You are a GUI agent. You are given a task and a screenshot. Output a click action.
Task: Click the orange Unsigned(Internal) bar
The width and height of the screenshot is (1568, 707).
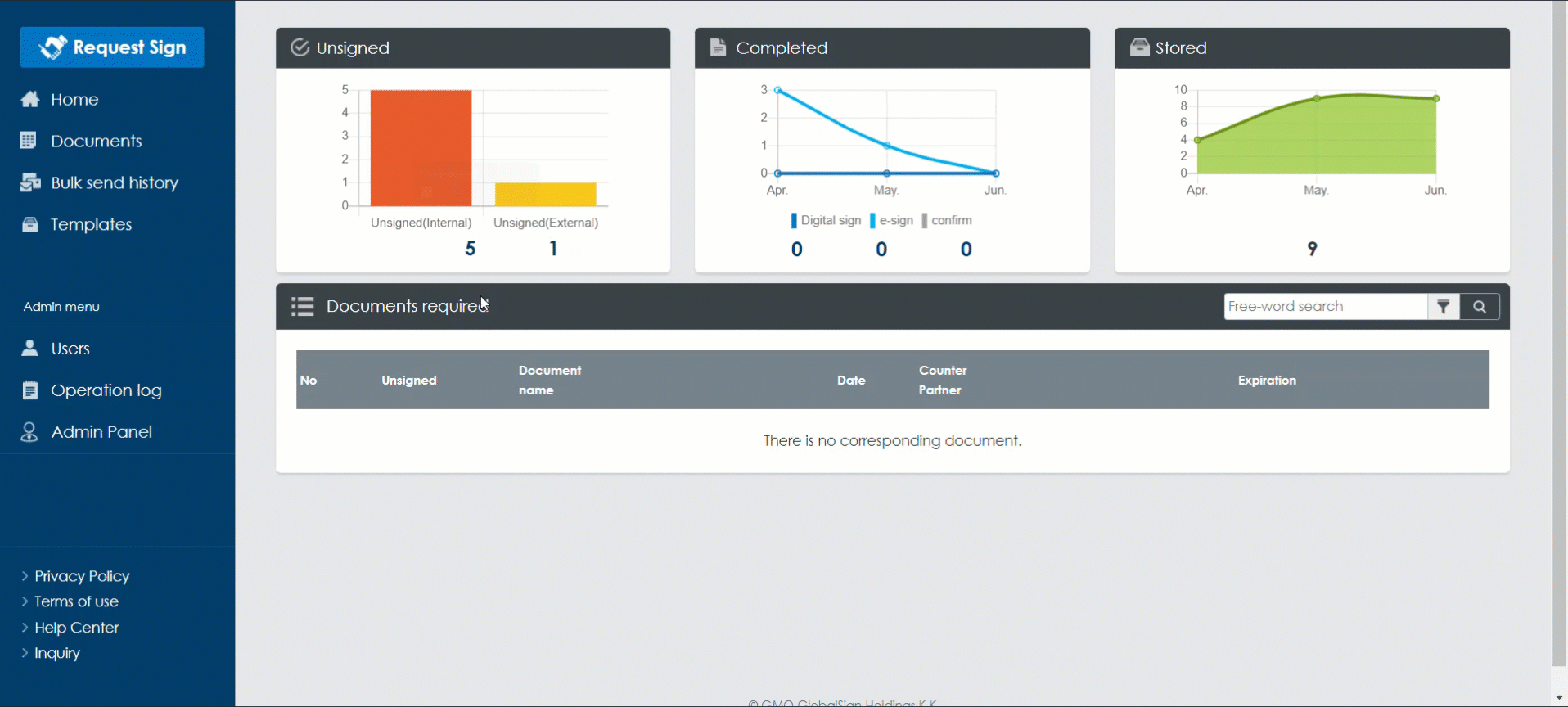(421, 148)
